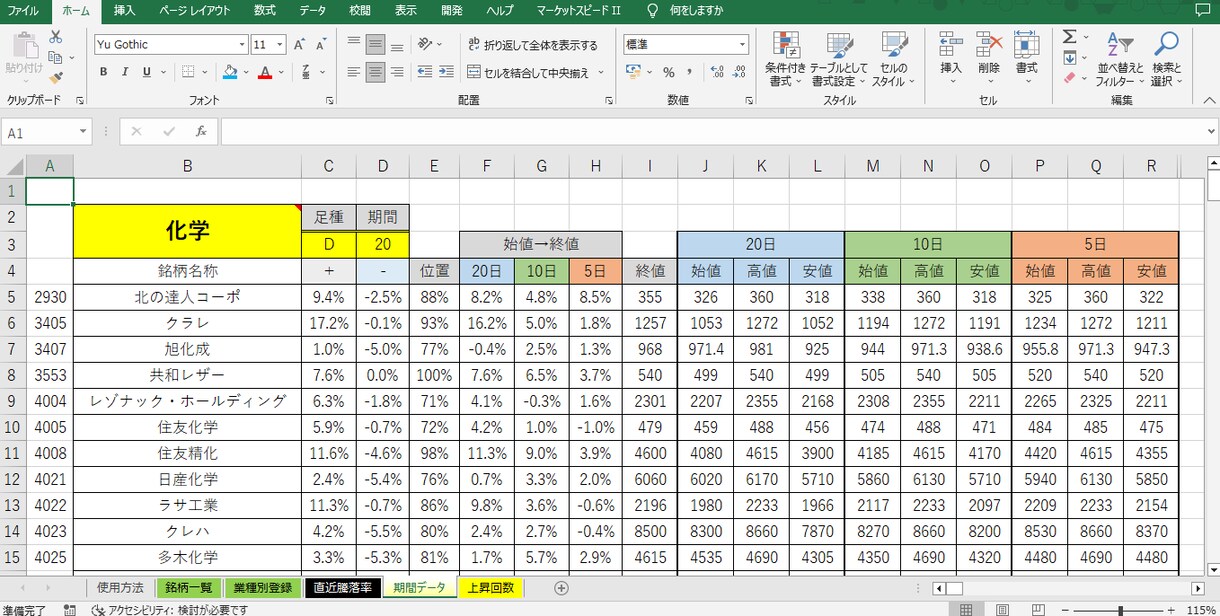Screen dimensions: 1220x616
Task: Apply percent style format
Action: click(x=667, y=72)
